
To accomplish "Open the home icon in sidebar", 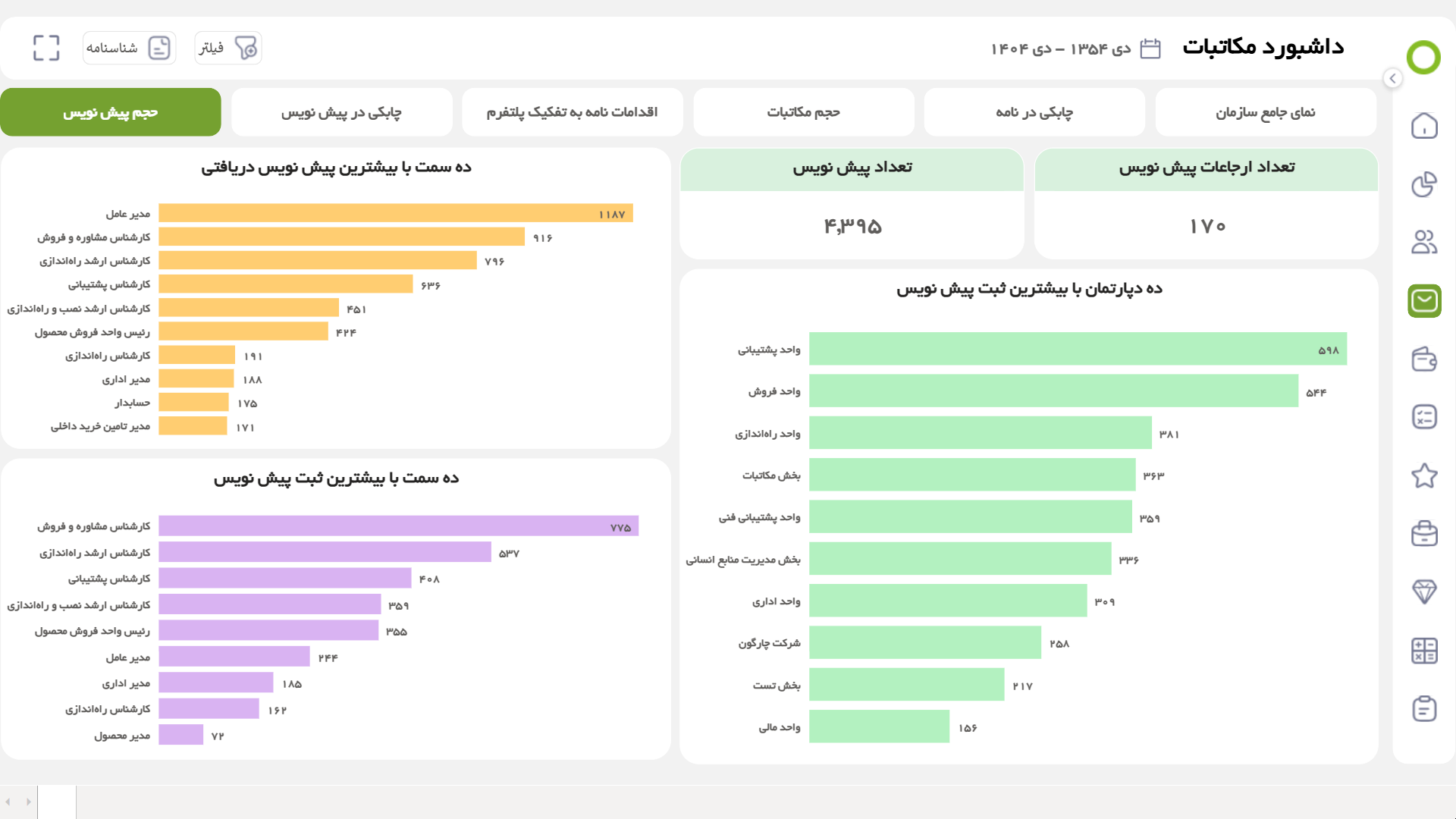I will (1424, 126).
